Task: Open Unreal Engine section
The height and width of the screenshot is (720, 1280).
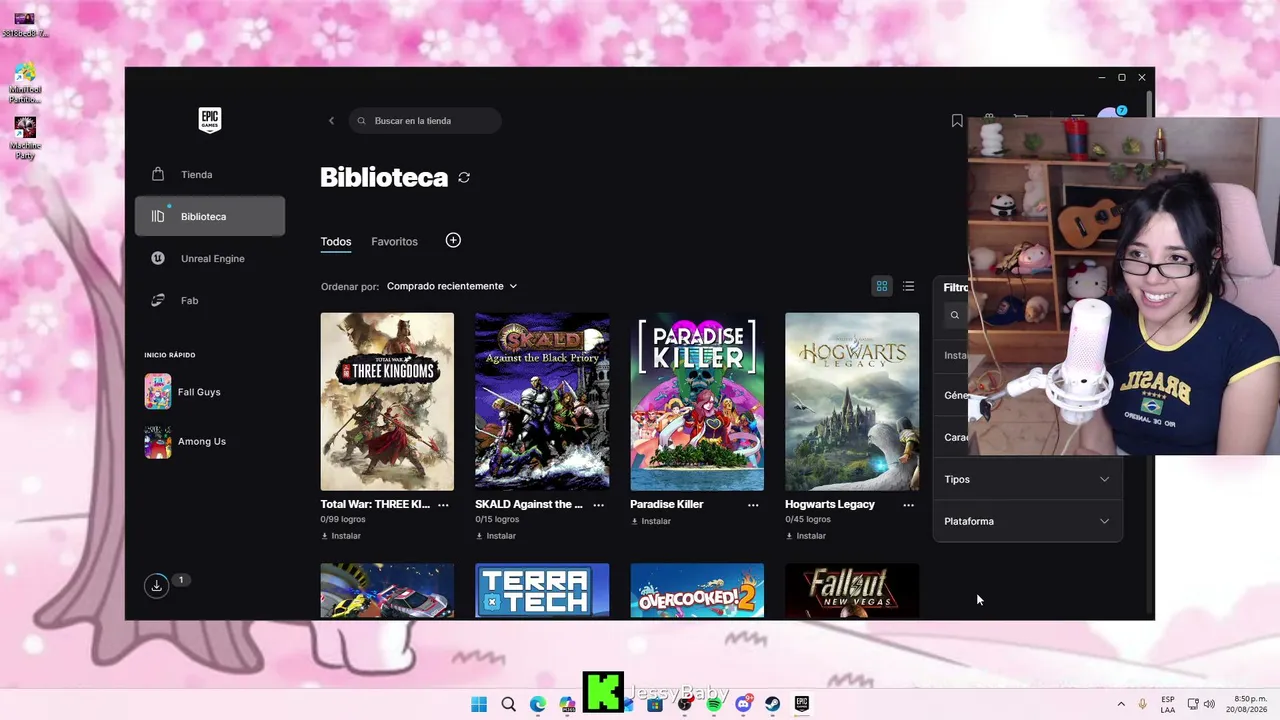Action: [x=210, y=258]
